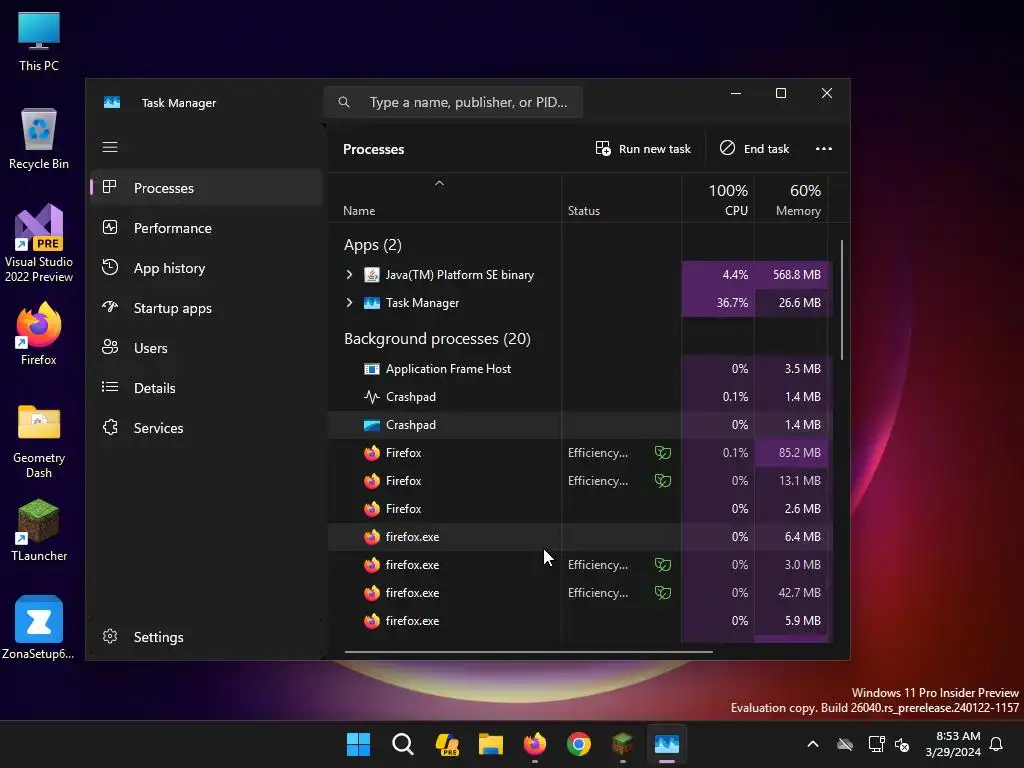Viewport: 1024px width, 768px height.
Task: Select the Recycle Bin desktop icon
Action: click(39, 139)
